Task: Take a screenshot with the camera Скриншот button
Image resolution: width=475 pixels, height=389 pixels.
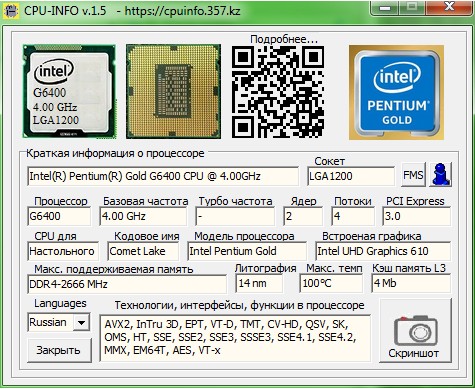Action: (x=415, y=330)
